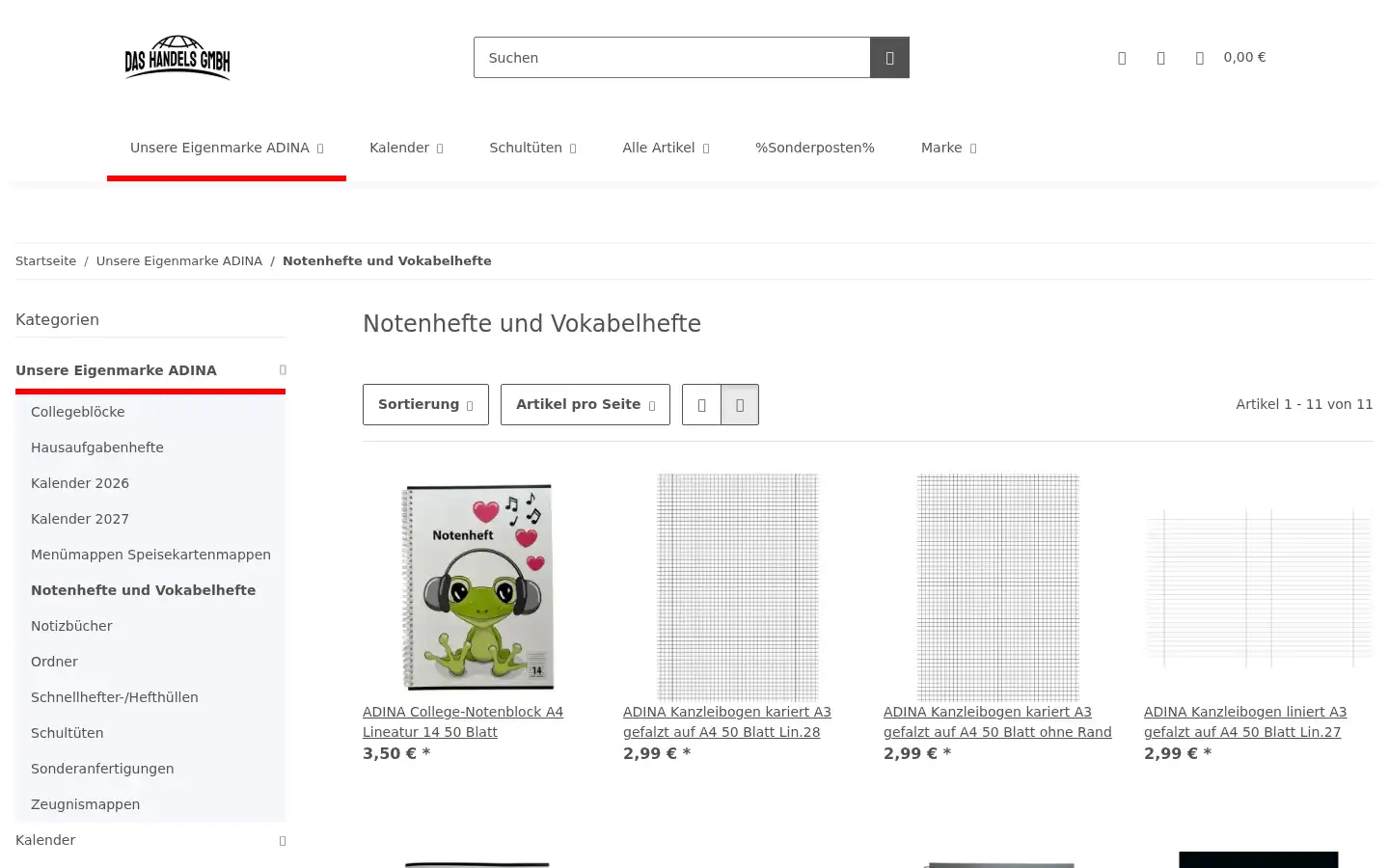This screenshot has width=1389, height=868.
Task: Open ADINA College-Notenblock A4 Lineatur 14 link
Action: coord(463,722)
